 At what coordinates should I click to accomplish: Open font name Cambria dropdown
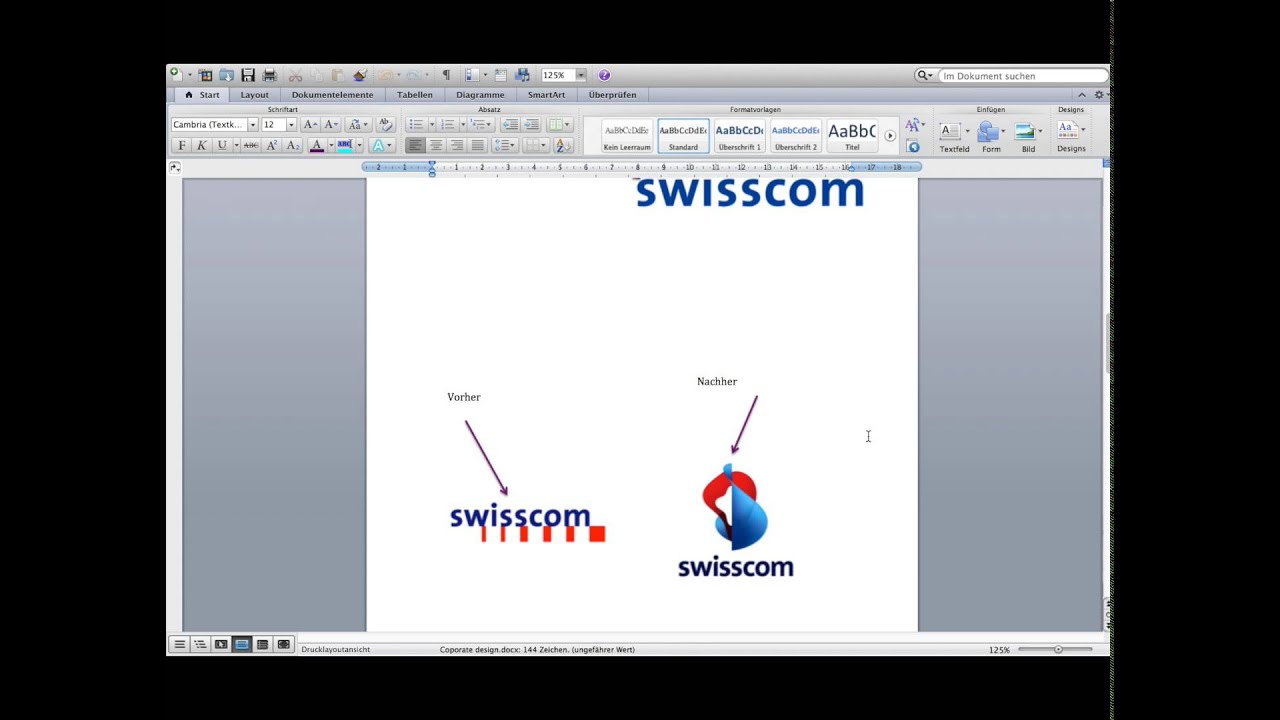coord(253,125)
